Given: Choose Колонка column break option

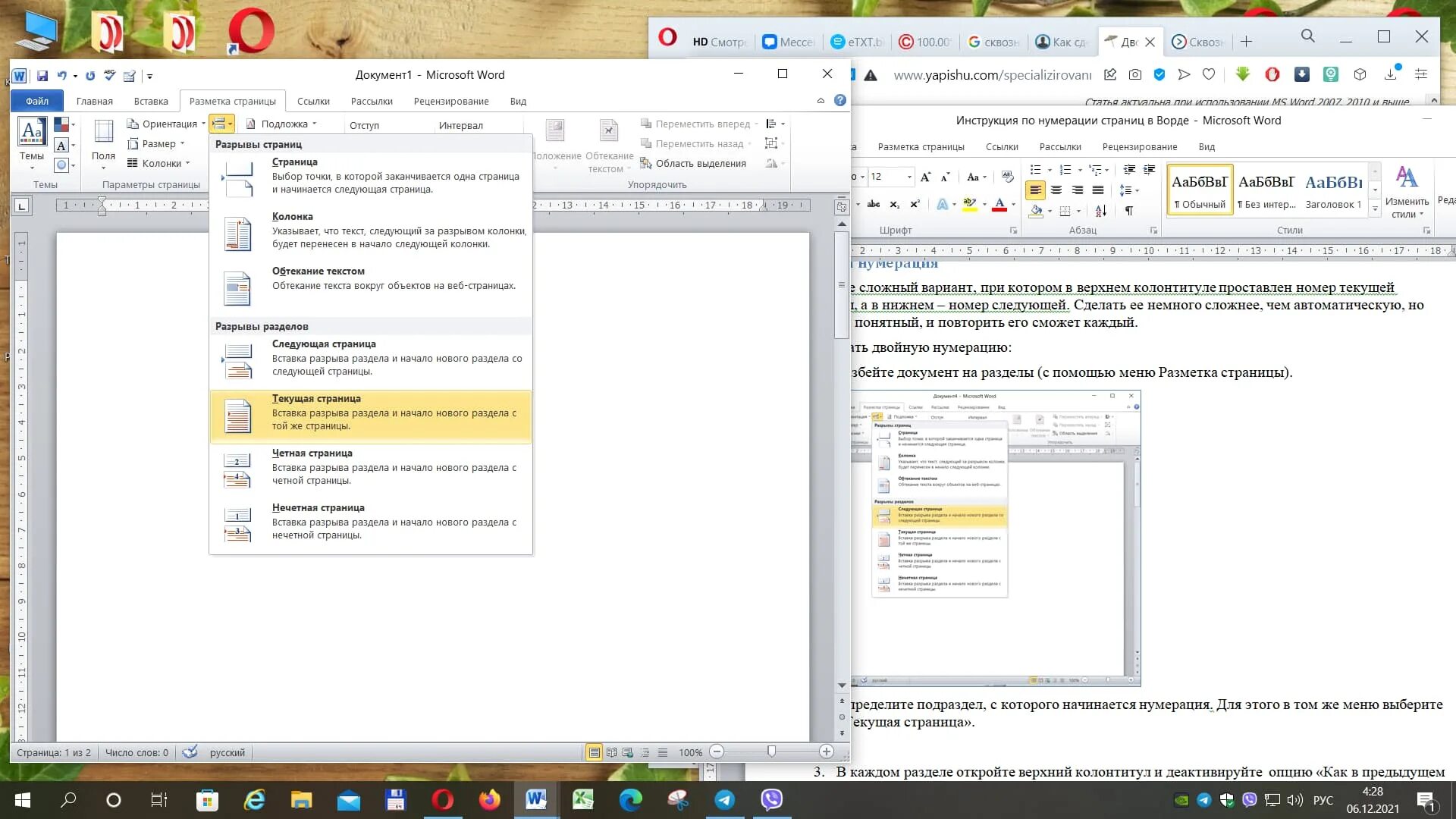Looking at the screenshot, I should [x=371, y=231].
